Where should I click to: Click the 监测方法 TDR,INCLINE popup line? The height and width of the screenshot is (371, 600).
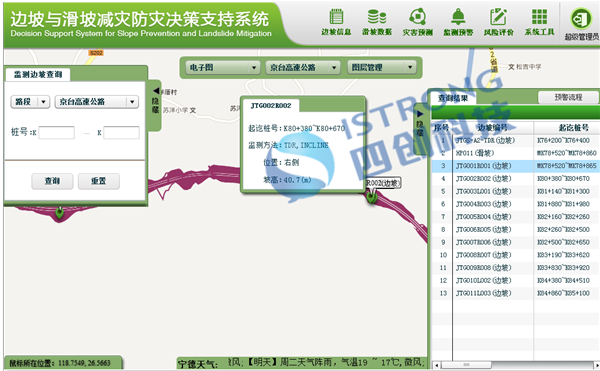coord(288,145)
